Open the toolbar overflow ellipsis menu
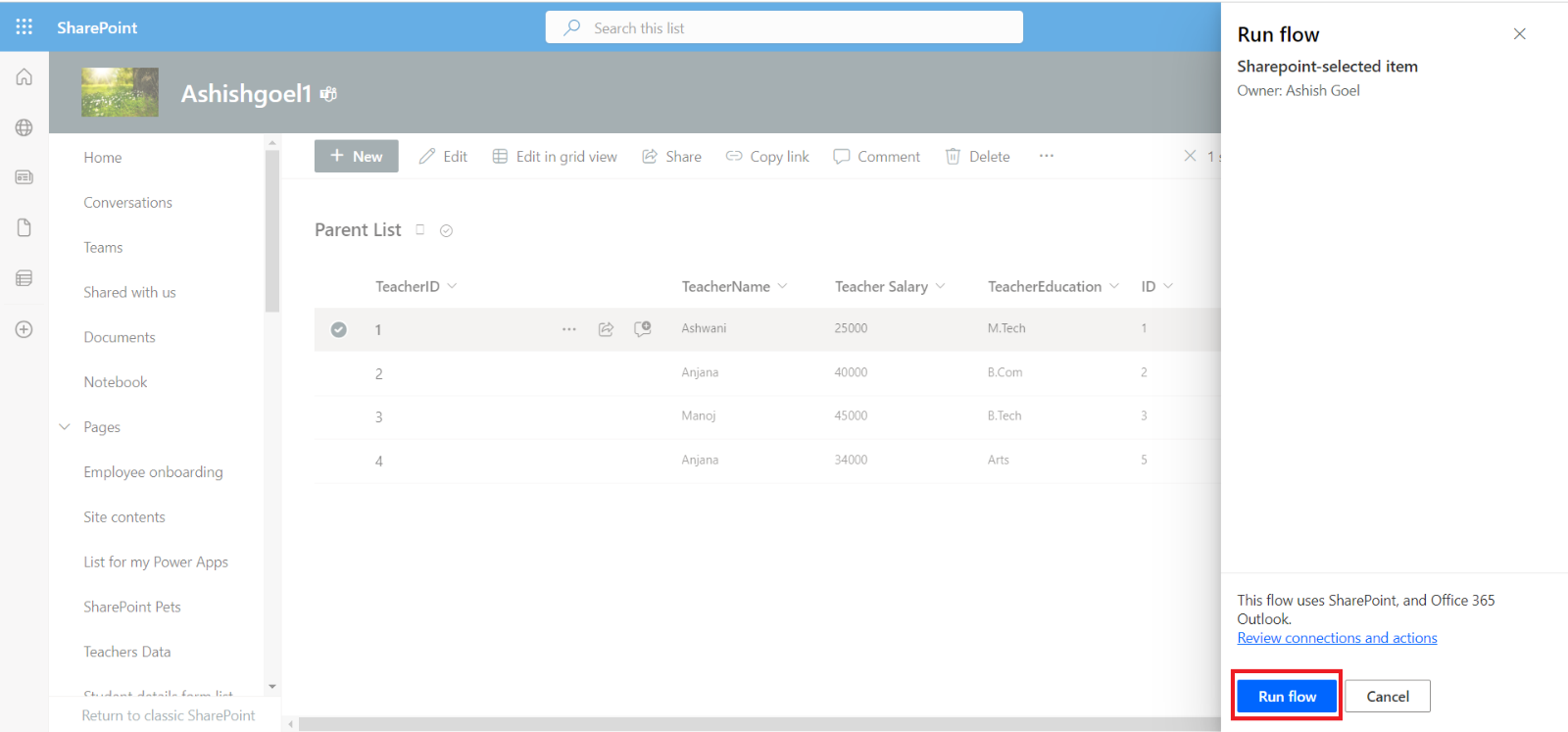 [1047, 156]
